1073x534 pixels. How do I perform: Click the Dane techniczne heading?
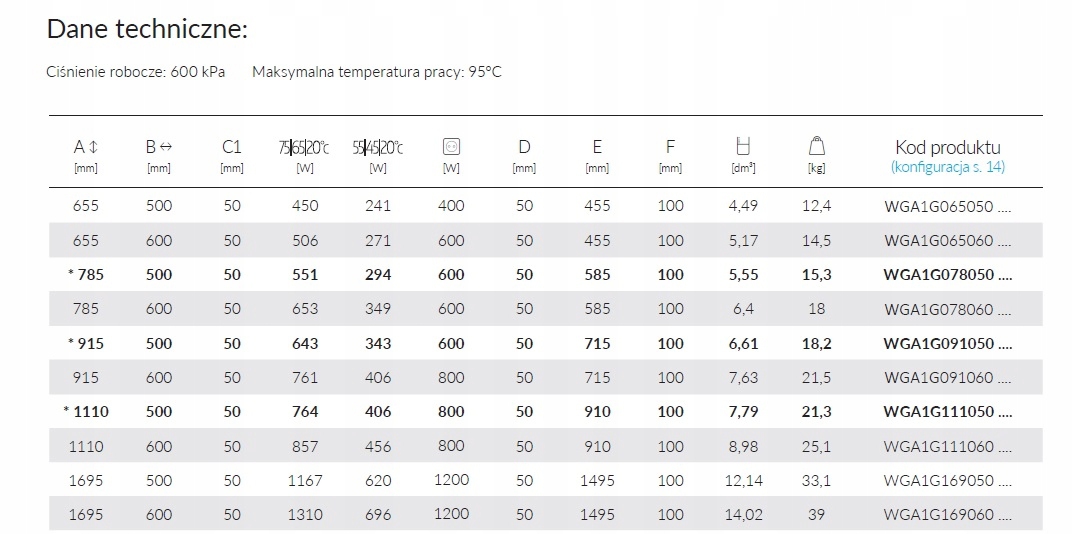[147, 29]
